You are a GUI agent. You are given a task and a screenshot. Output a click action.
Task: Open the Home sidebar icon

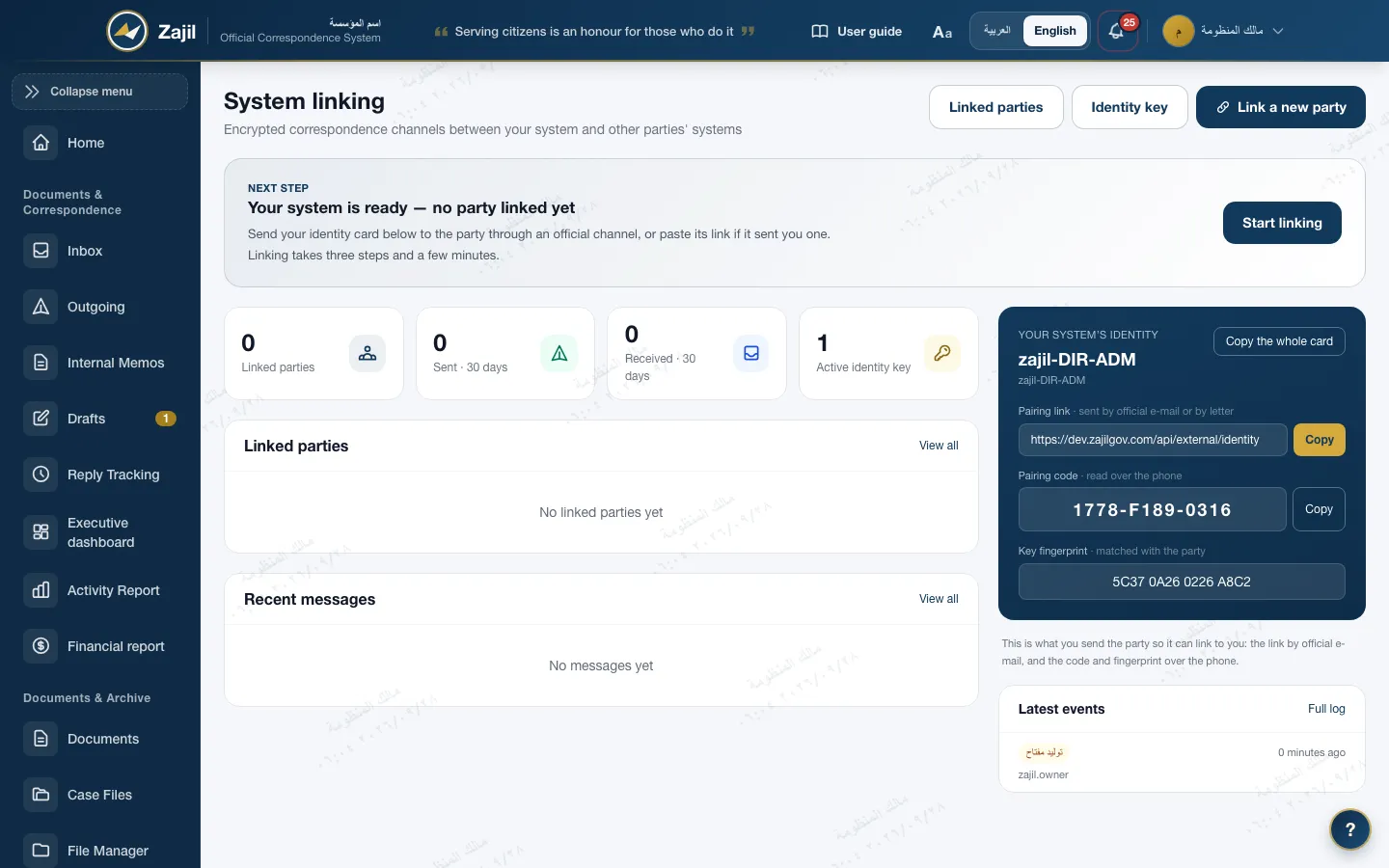(41, 143)
